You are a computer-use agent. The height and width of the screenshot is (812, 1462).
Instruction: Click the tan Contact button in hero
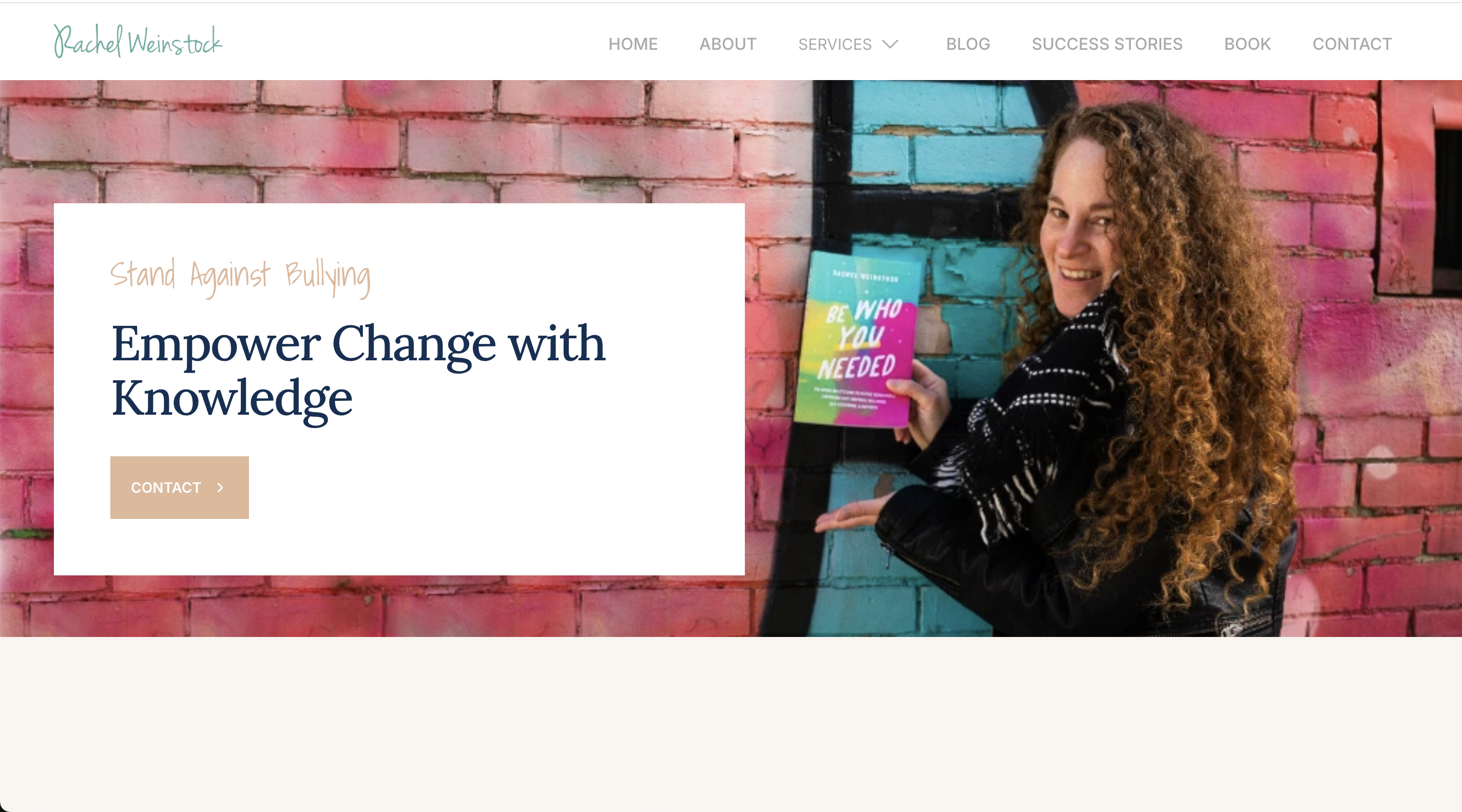click(179, 487)
